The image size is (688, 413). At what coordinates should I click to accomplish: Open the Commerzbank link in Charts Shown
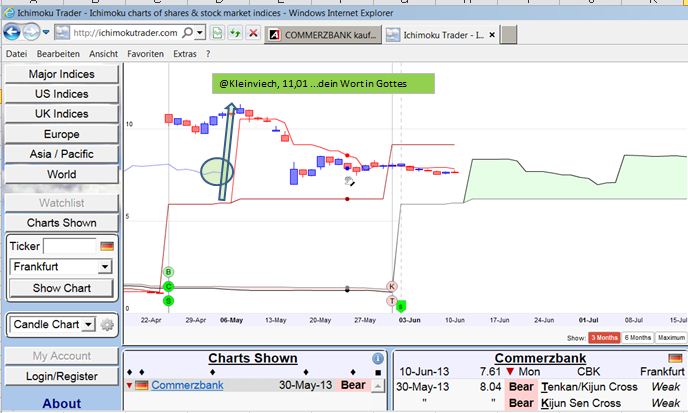187,385
